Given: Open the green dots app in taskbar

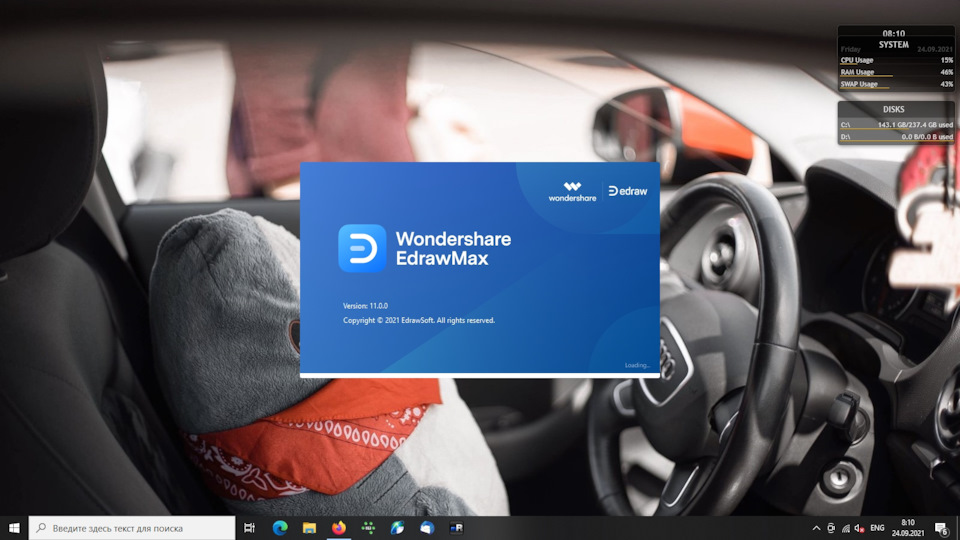Looking at the screenshot, I should click(368, 528).
